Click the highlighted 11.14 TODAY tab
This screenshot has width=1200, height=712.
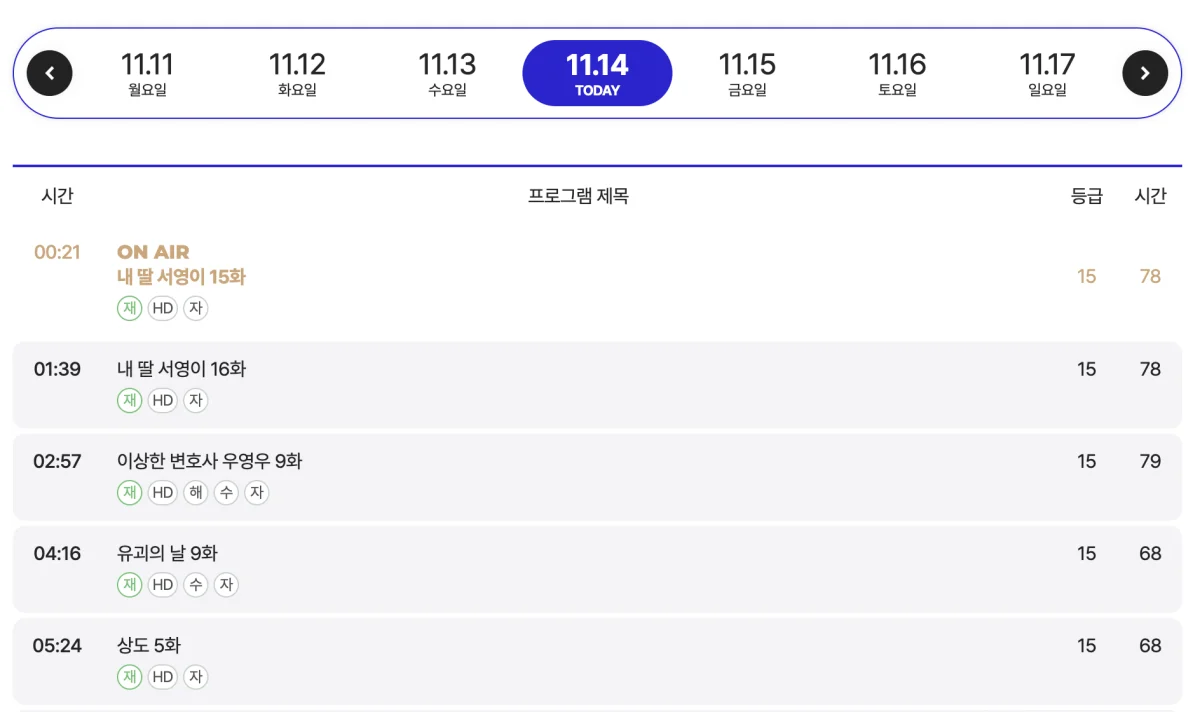[597, 72]
